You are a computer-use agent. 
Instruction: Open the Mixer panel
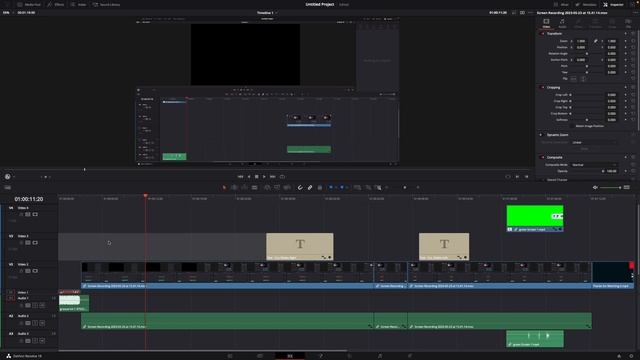click(x=561, y=4)
